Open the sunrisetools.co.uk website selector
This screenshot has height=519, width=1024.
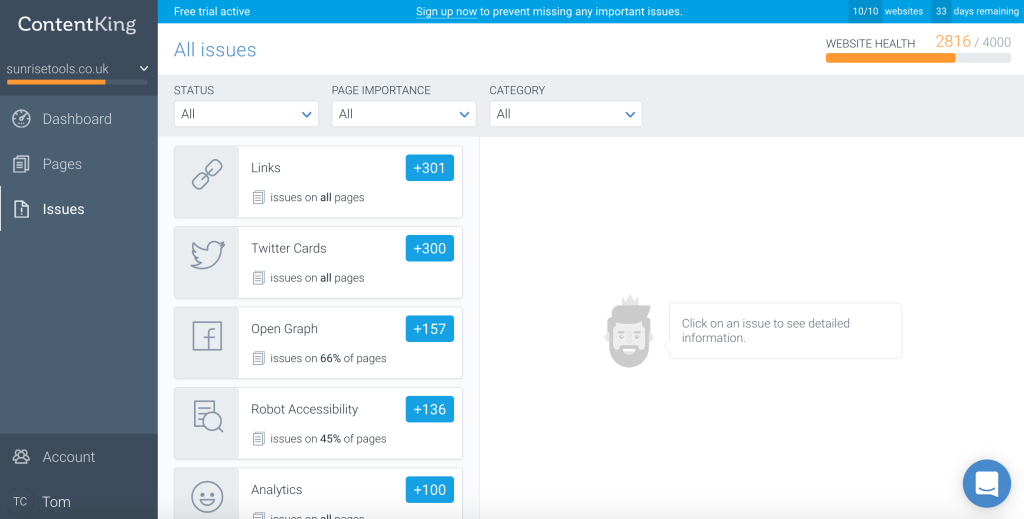(x=78, y=69)
